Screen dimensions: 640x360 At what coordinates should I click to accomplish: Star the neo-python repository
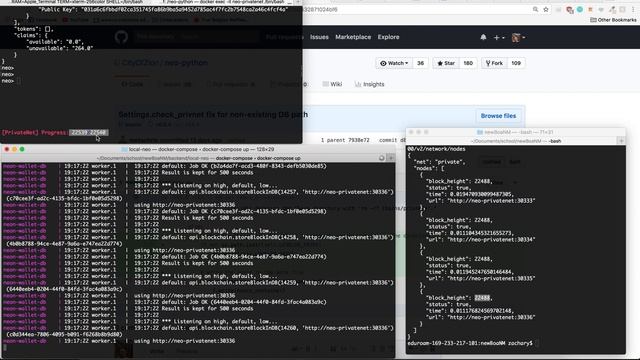pos(446,63)
